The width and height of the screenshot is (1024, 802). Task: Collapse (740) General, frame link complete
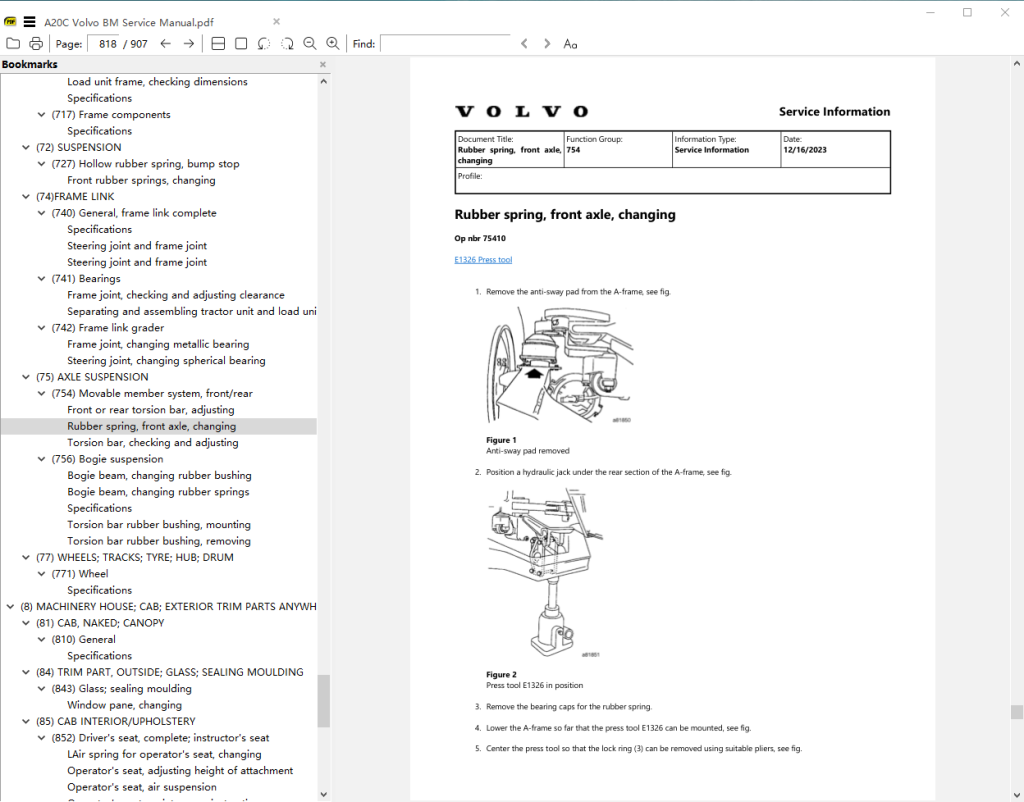tap(41, 213)
